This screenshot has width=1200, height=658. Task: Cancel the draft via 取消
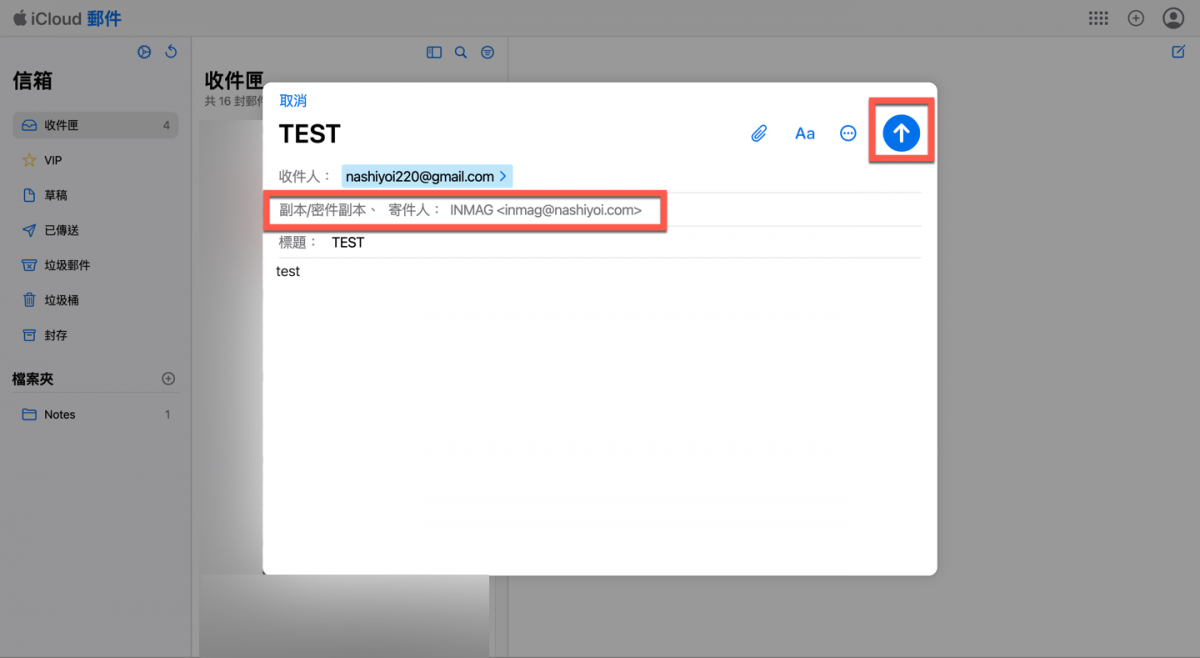[x=293, y=101]
